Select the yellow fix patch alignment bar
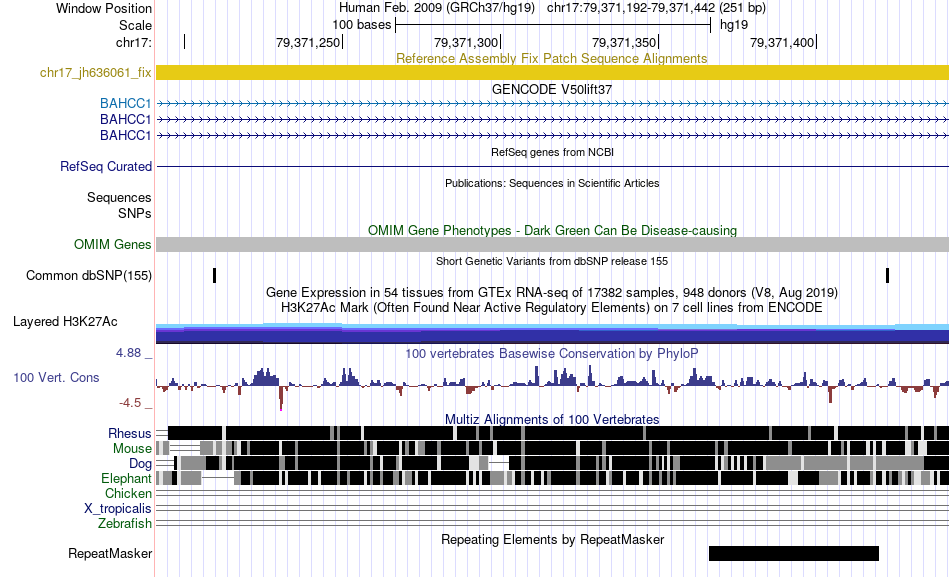Screen dimensions: 950x577 [x=552, y=72]
